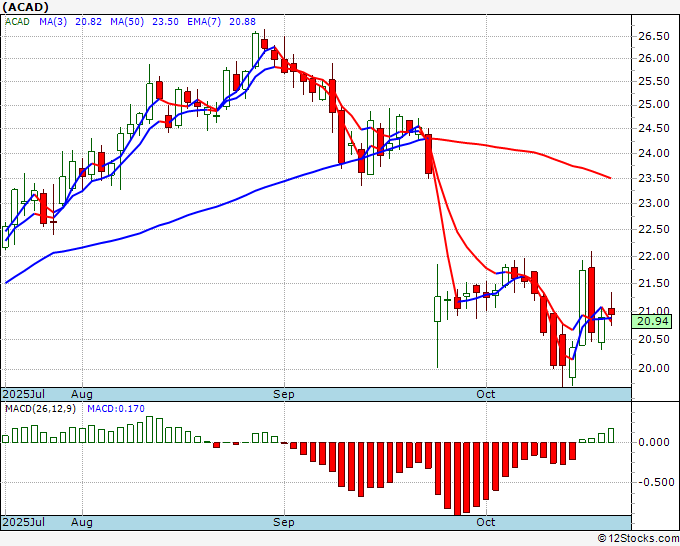Click 2025Jul on the price chart date axis

pos(24,394)
